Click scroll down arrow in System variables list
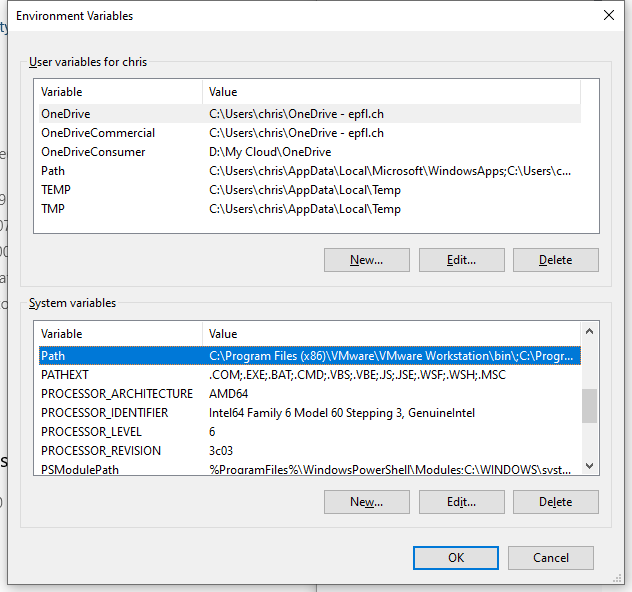Viewport: 632px width, 592px height. (x=589, y=465)
